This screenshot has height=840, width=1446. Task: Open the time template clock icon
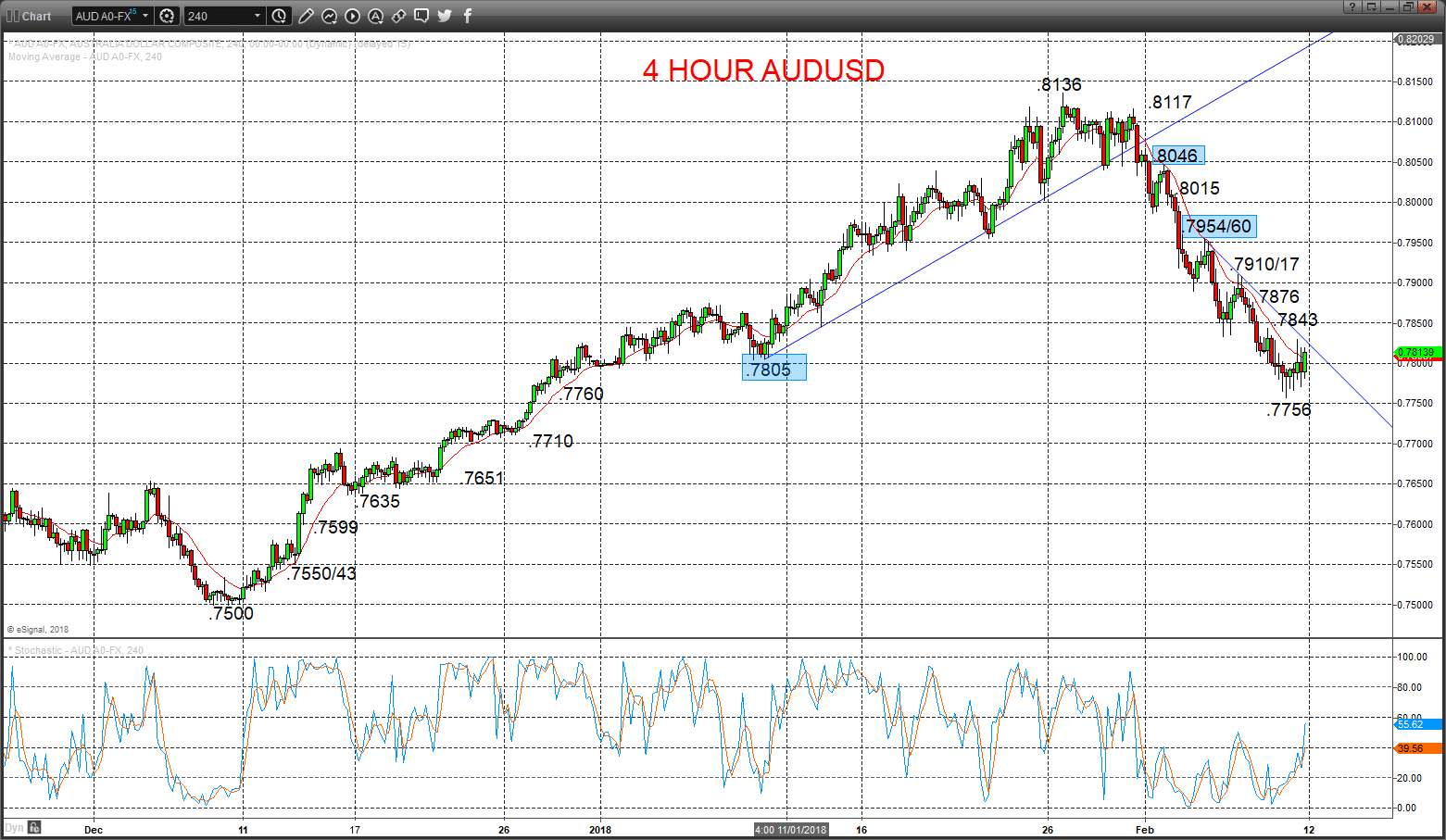(x=280, y=16)
